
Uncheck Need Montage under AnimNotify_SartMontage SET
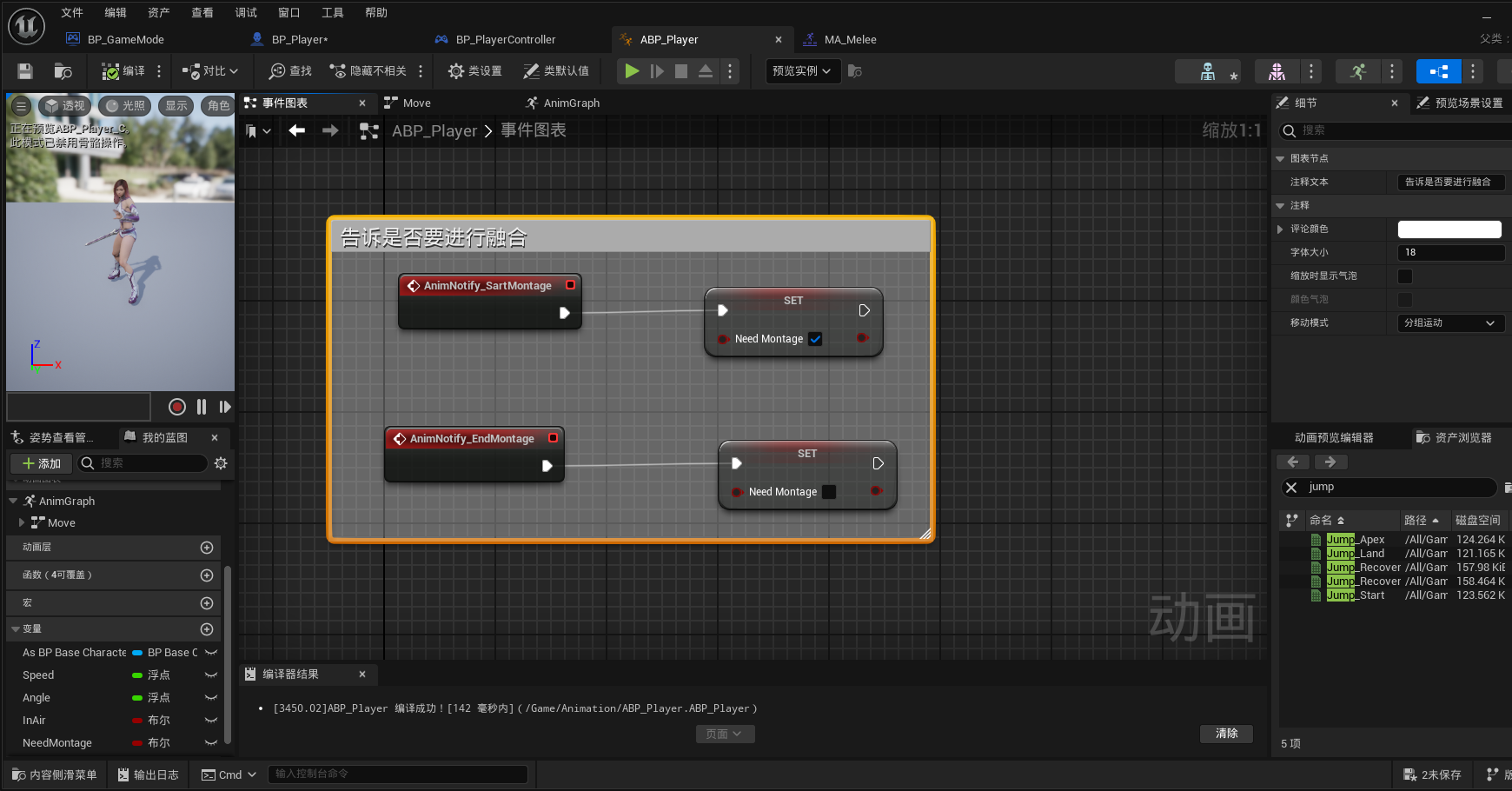(815, 339)
